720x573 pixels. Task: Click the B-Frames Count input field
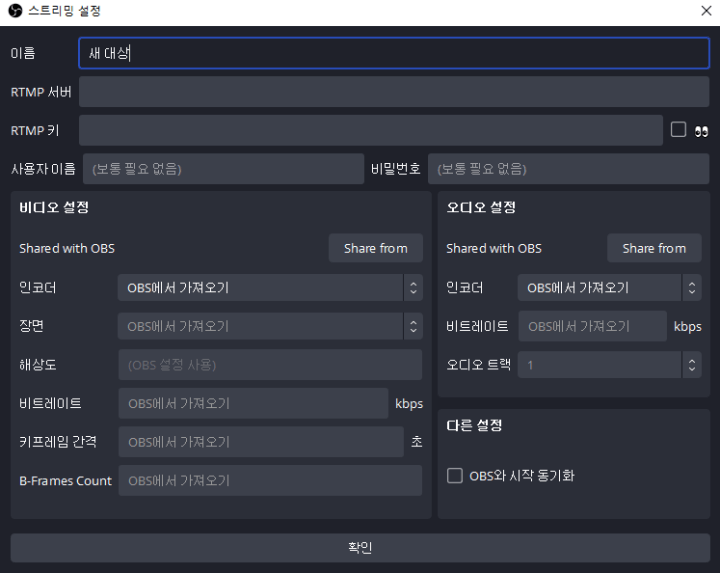[x=270, y=480]
